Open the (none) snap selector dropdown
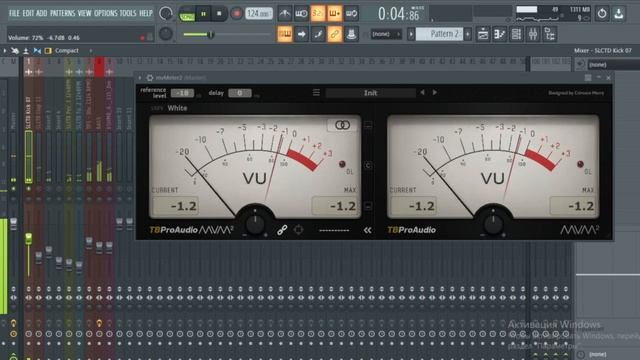The width and height of the screenshot is (640, 360). [386, 34]
